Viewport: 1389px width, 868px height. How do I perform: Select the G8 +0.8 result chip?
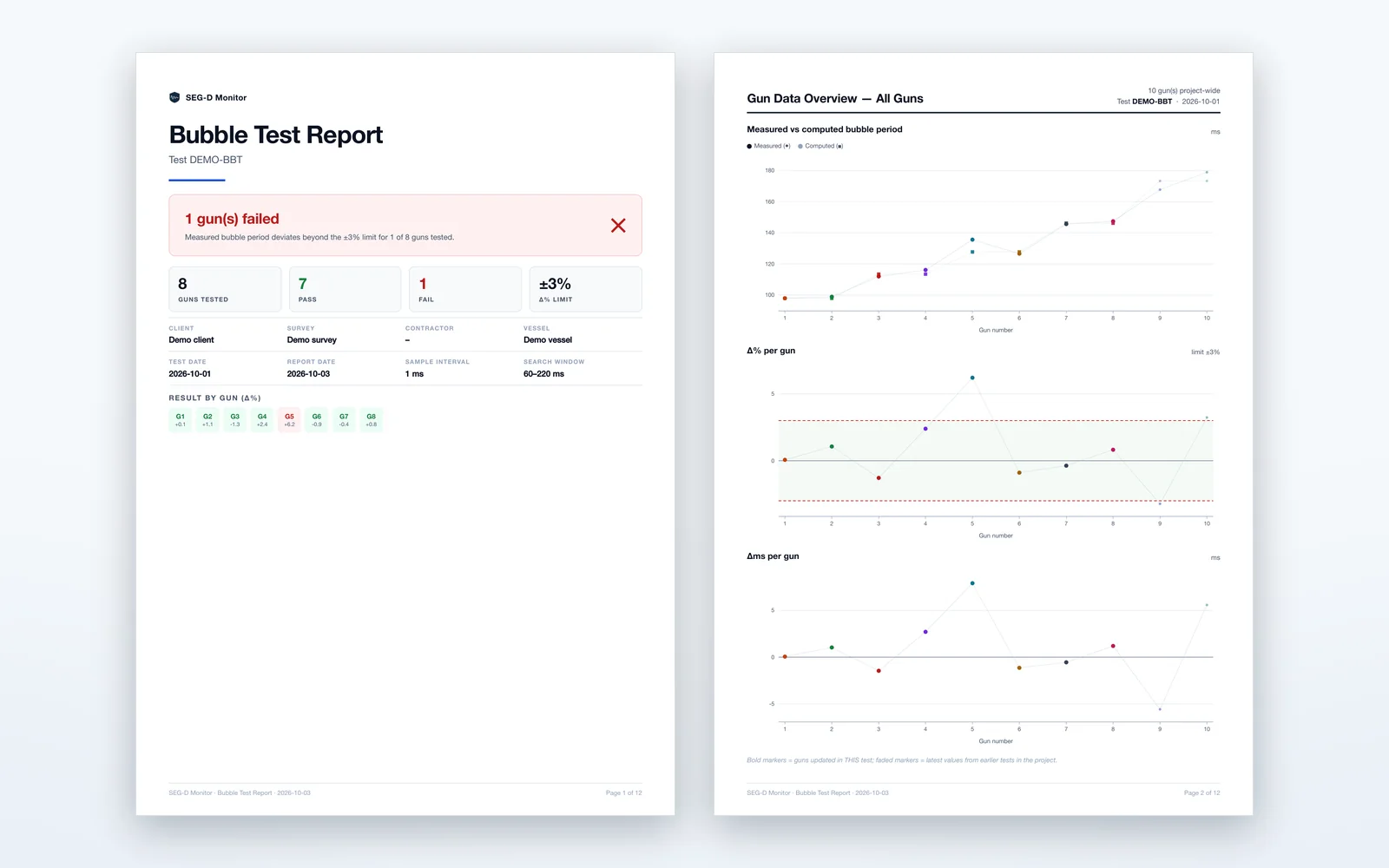click(x=372, y=420)
